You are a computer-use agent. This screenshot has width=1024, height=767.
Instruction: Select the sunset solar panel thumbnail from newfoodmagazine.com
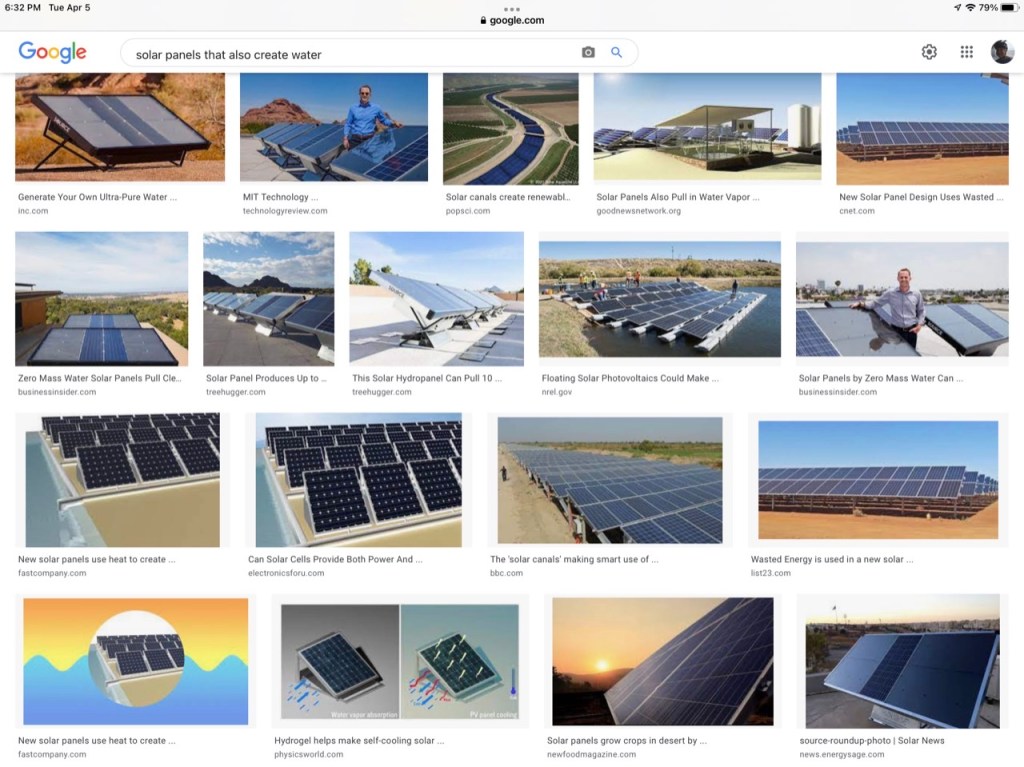pos(662,662)
